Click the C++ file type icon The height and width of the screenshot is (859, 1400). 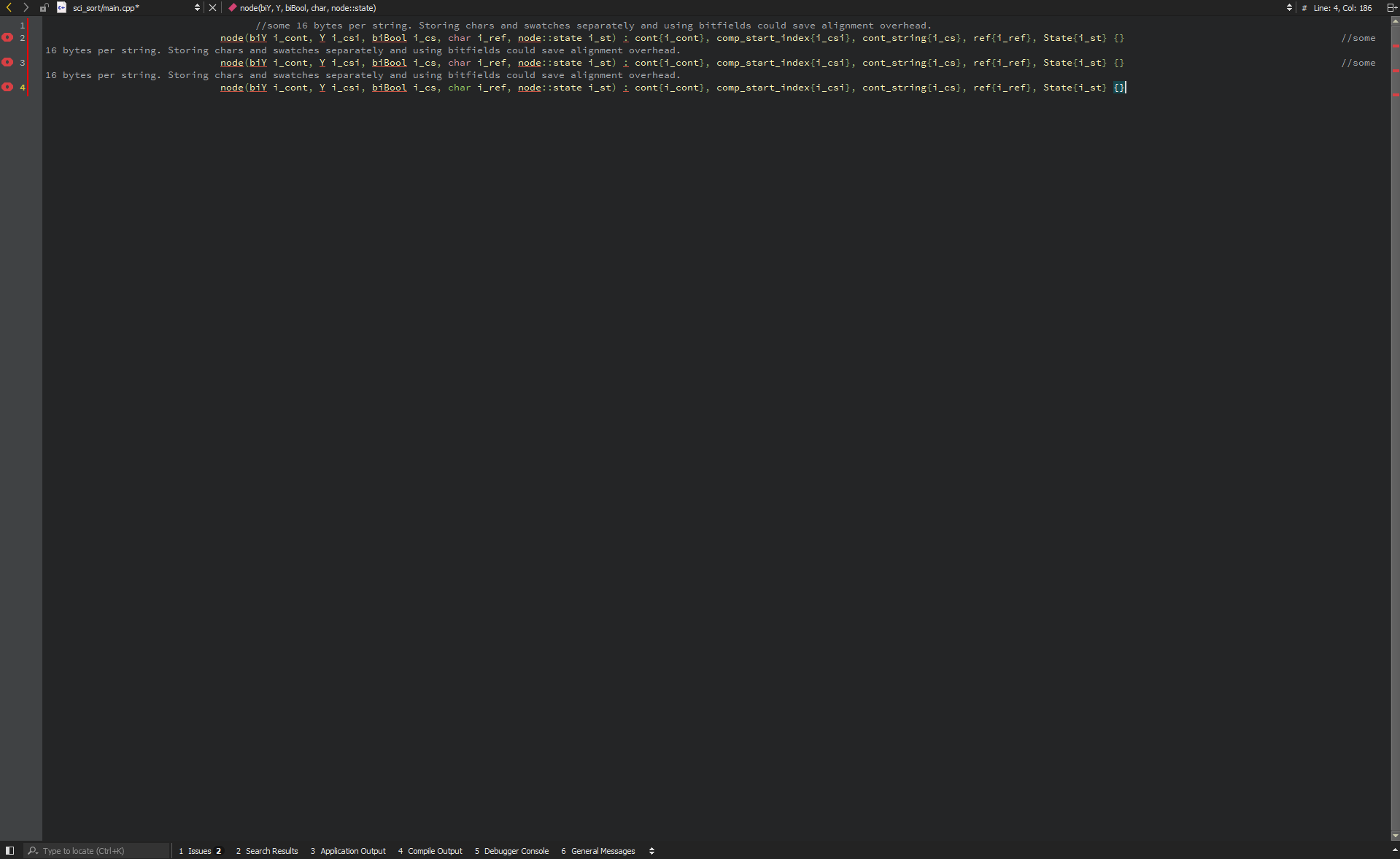click(62, 7)
